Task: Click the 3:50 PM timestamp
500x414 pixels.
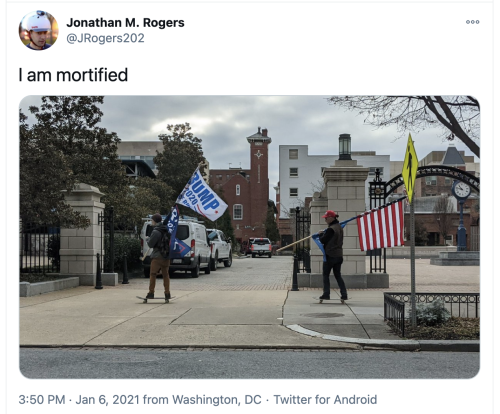Action: 42,399
